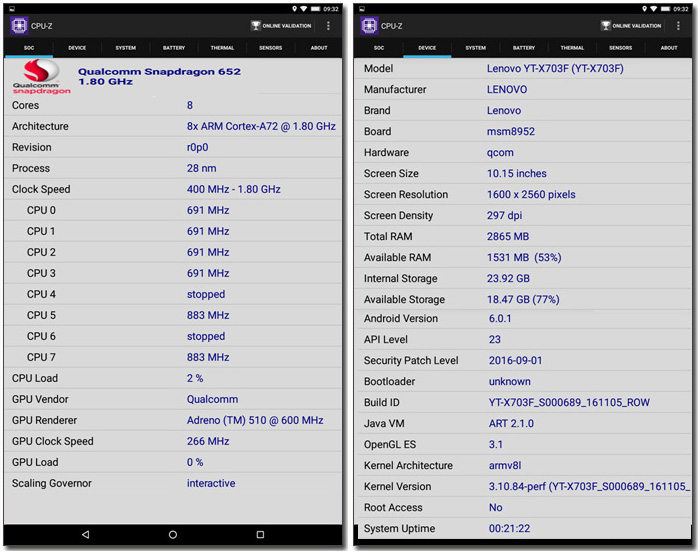This screenshot has width=700, height=555.
Task: Tap Available RAM value "1531 MB (53%)"
Action: tap(524, 258)
